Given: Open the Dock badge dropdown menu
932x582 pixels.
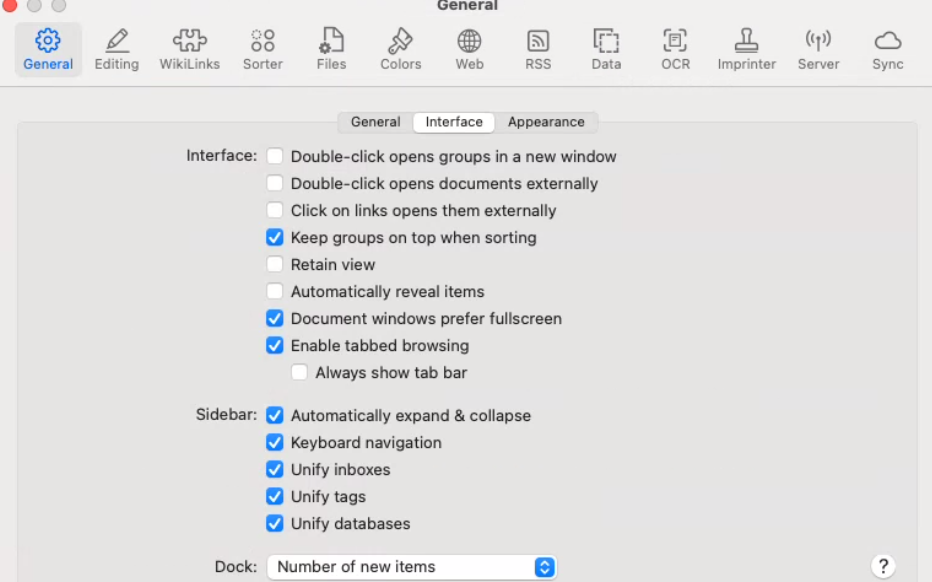Looking at the screenshot, I should point(411,567).
